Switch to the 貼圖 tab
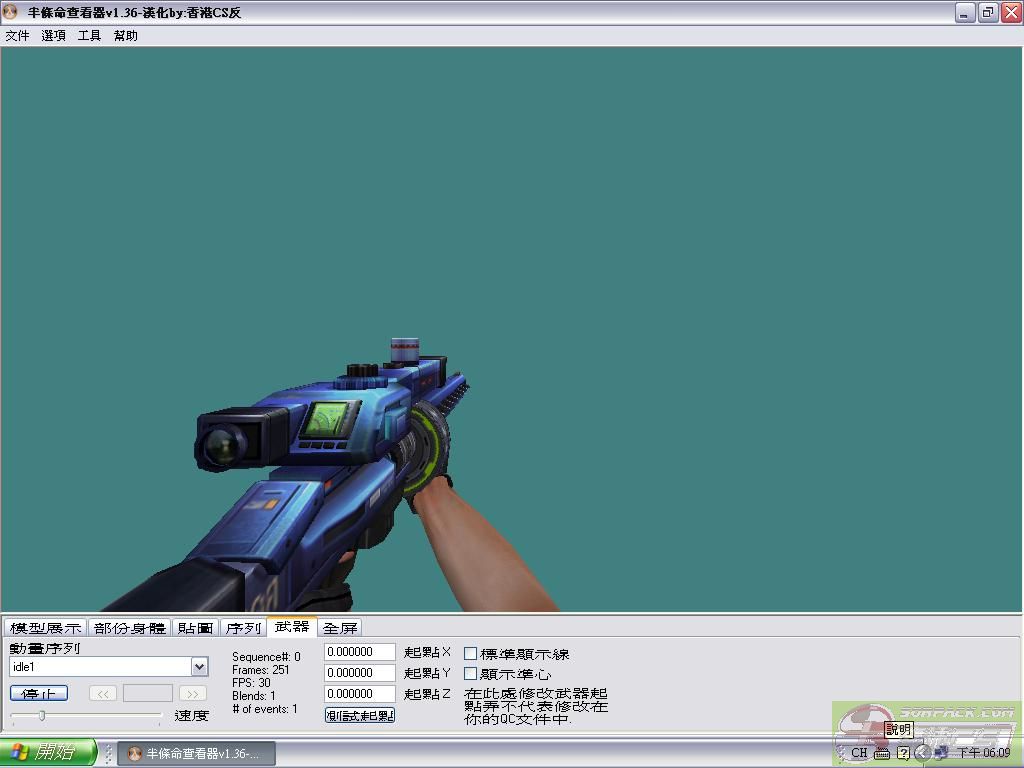 point(196,628)
